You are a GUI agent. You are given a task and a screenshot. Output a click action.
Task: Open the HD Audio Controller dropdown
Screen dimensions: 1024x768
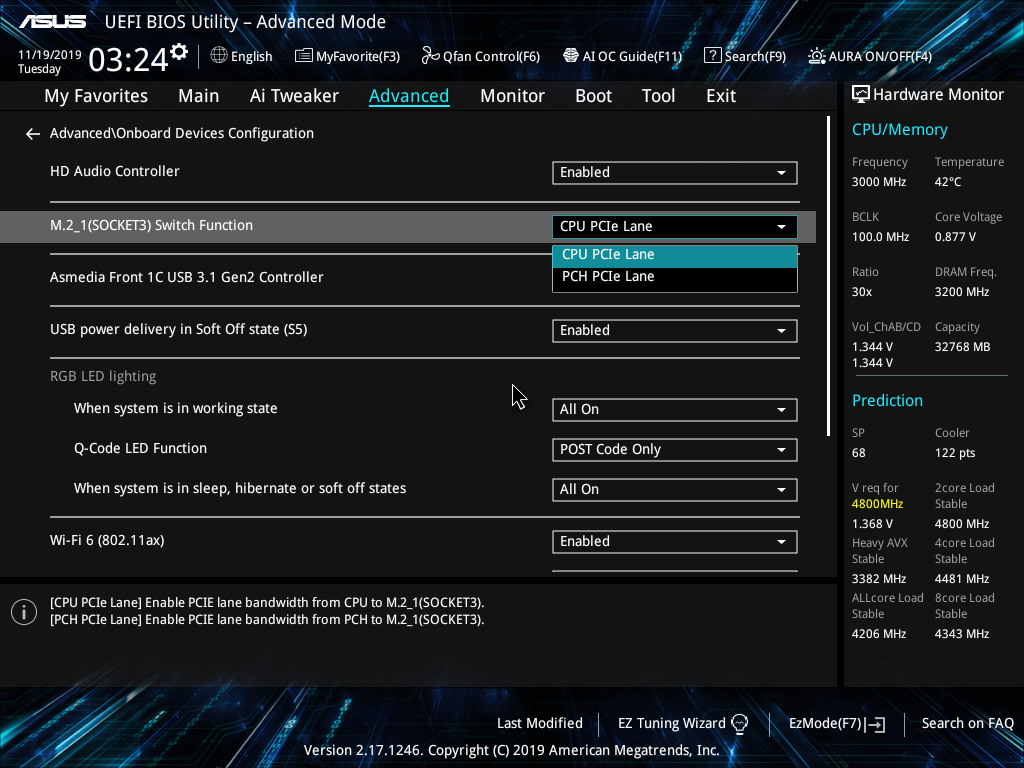[675, 172]
